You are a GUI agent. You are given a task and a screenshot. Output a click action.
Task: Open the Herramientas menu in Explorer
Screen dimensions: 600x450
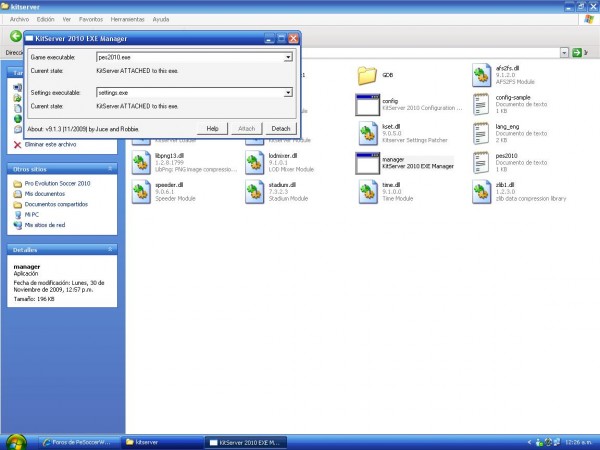[127, 19]
